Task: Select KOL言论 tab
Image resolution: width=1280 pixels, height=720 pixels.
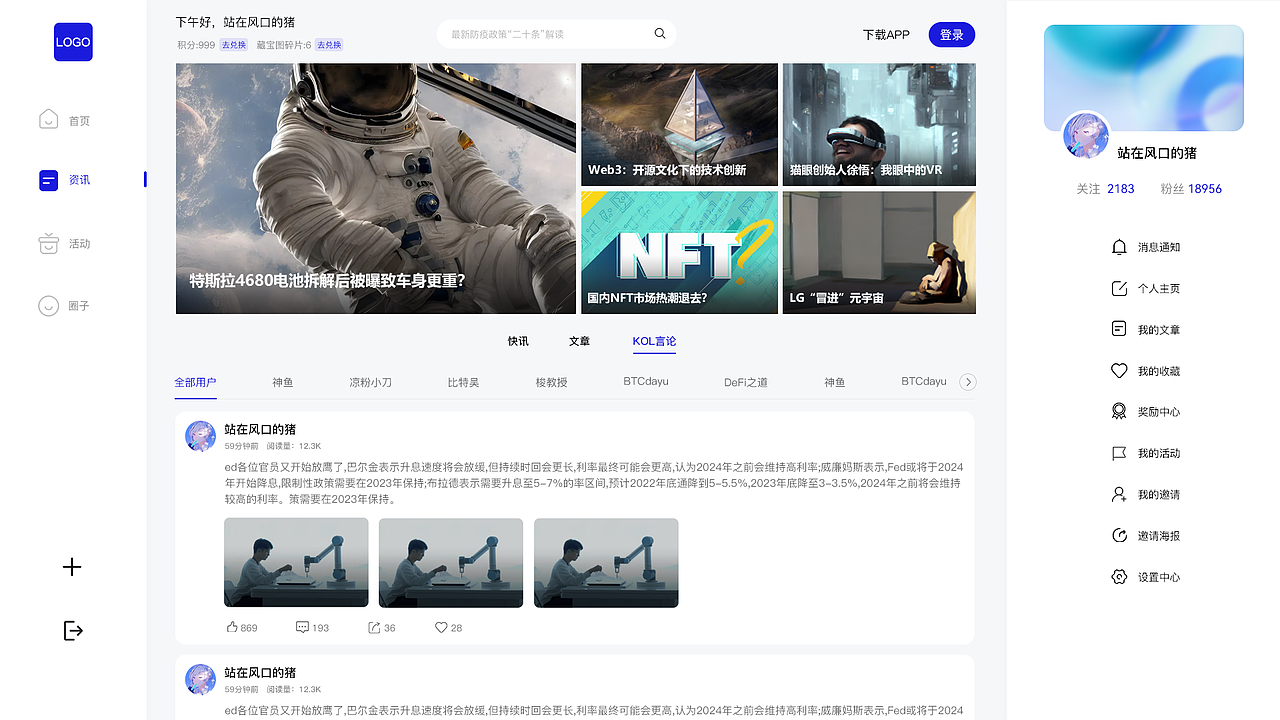Action: click(654, 341)
